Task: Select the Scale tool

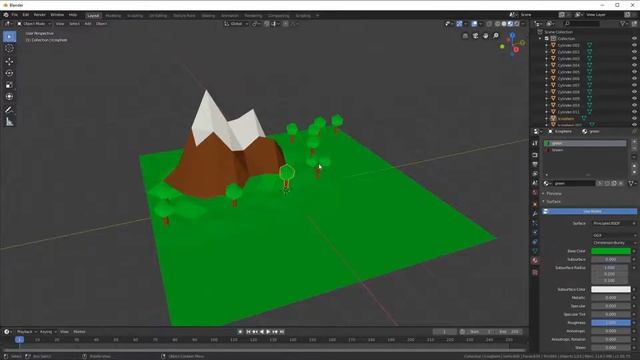Action: click(9, 85)
